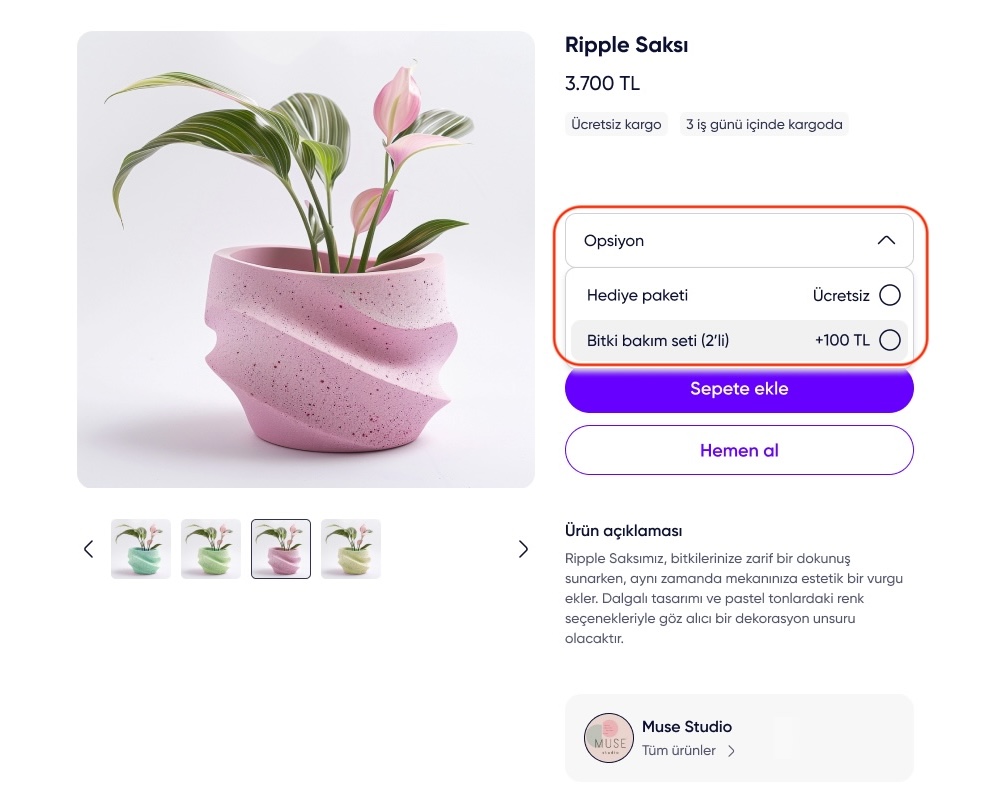The image size is (1002, 794).
Task: Click the small chevron beside Tüm ürünler
Action: click(731, 751)
